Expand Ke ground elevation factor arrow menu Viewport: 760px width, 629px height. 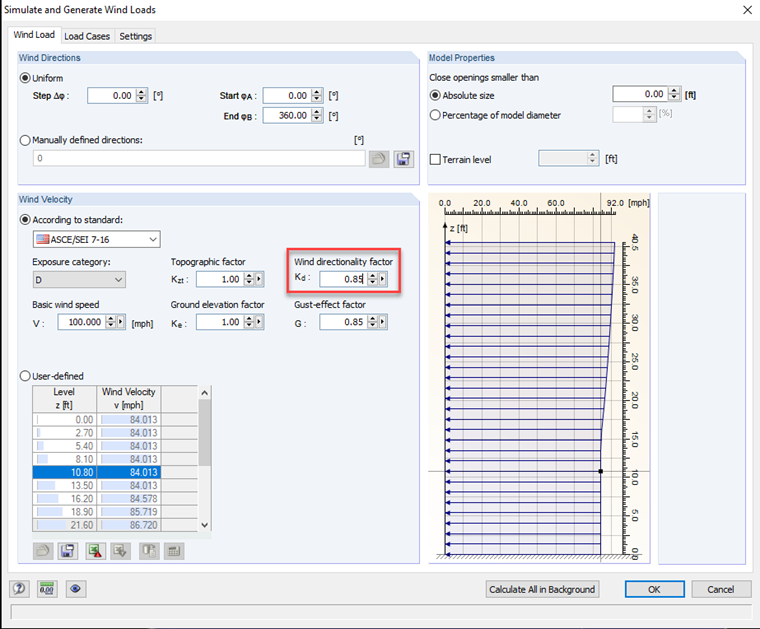259,322
